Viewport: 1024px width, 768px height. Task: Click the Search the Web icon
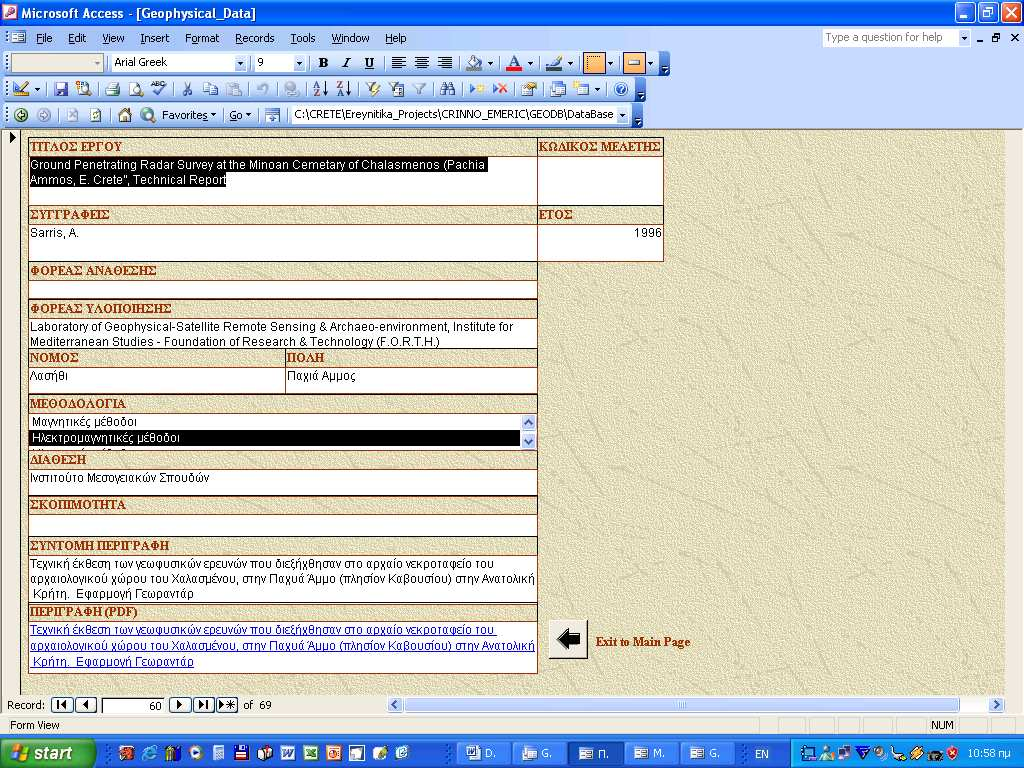point(148,115)
